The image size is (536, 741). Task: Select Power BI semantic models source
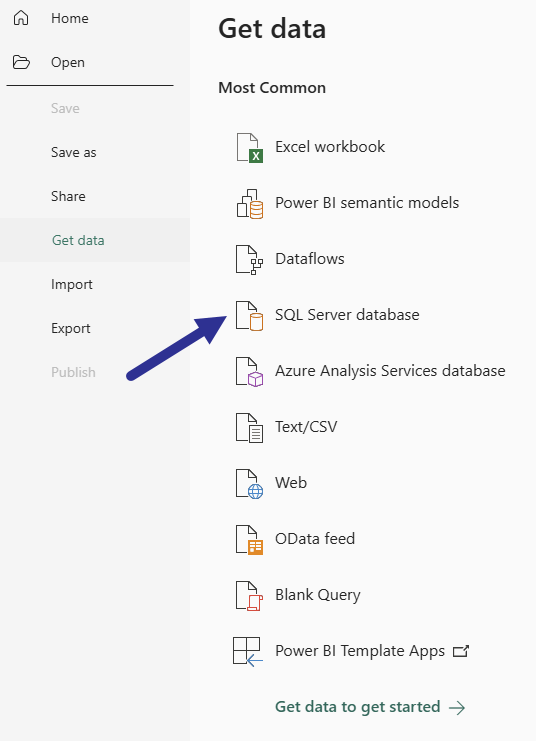(367, 203)
